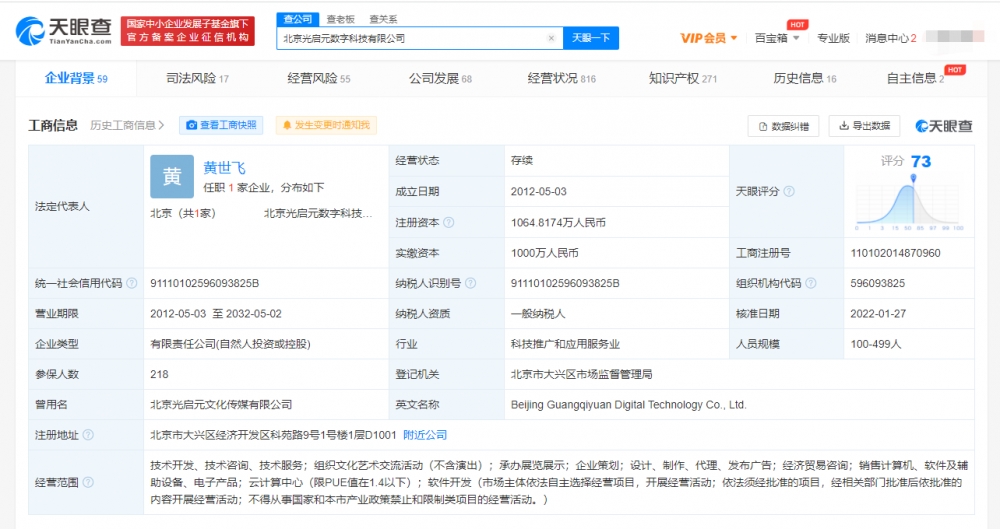This screenshot has width=1000, height=529.
Task: Open the help icon beside 天眼评分
Action: tap(789, 191)
